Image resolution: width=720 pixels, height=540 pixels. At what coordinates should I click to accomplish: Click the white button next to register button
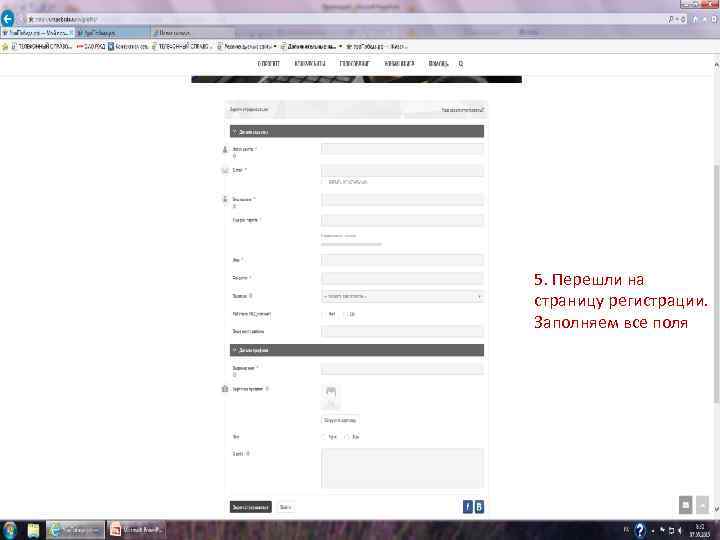285,507
